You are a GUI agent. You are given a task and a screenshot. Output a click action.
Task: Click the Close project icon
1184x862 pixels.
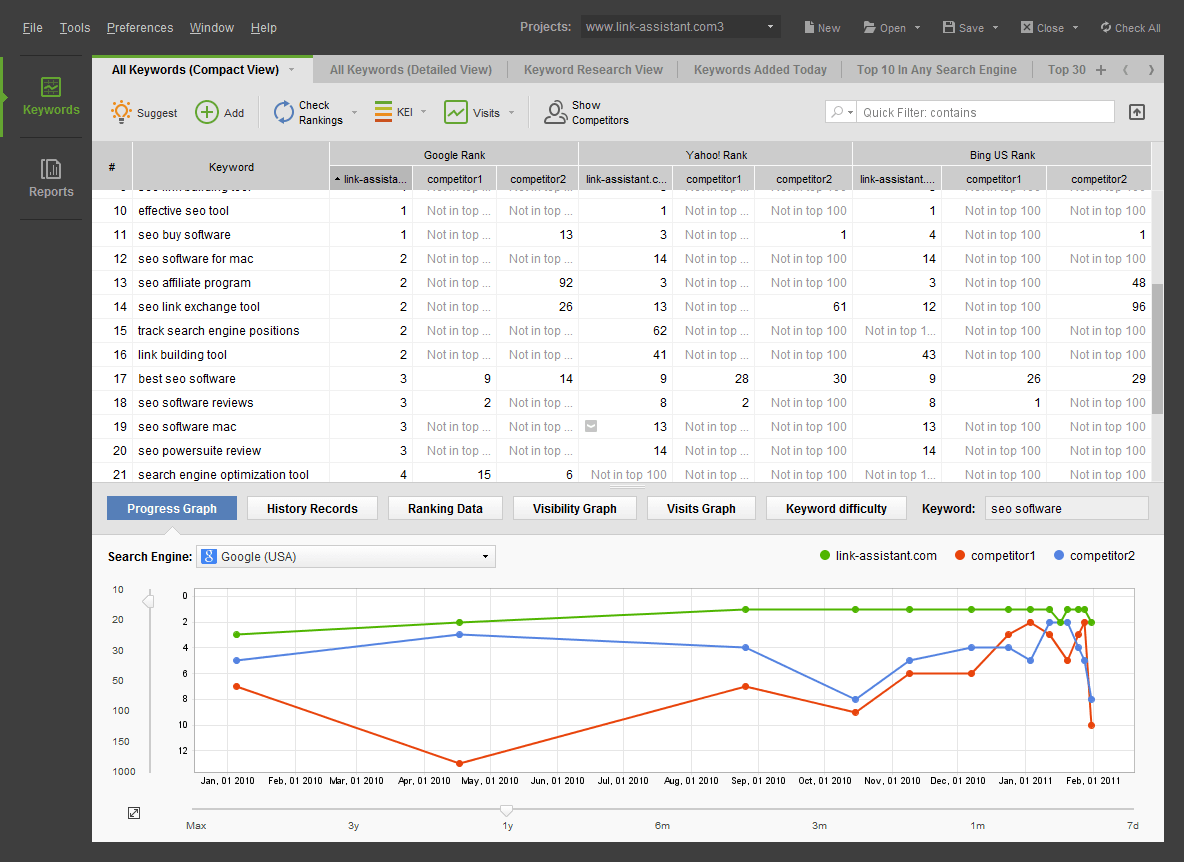[x=1027, y=27]
